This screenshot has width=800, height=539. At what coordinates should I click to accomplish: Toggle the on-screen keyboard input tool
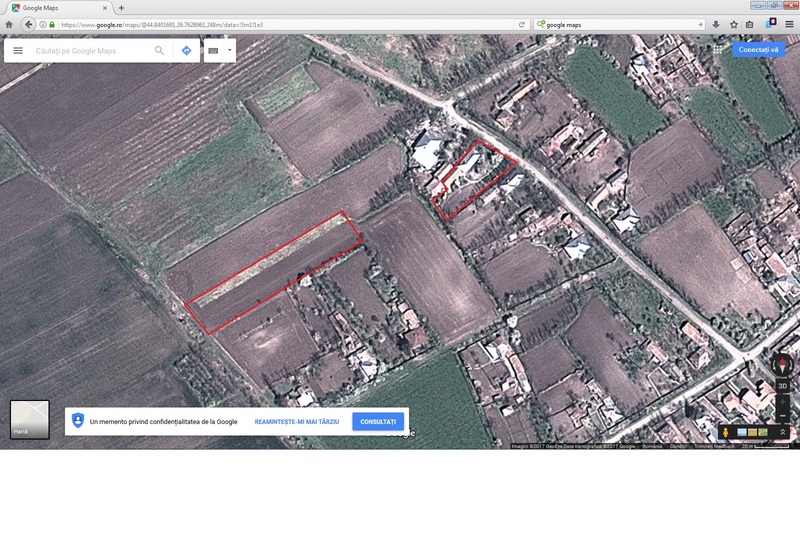pos(213,50)
